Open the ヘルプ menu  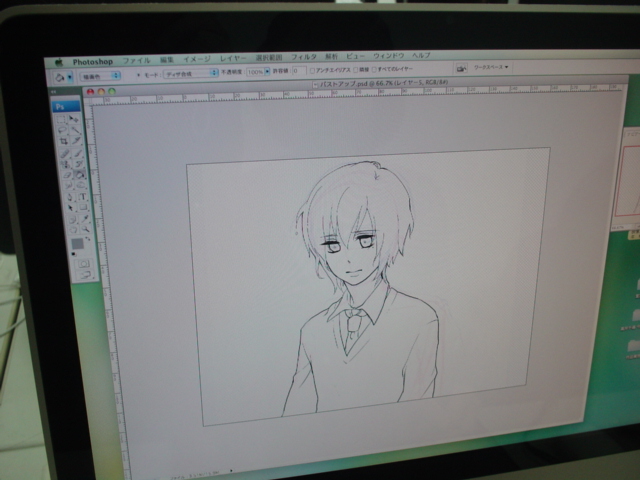click(x=421, y=55)
